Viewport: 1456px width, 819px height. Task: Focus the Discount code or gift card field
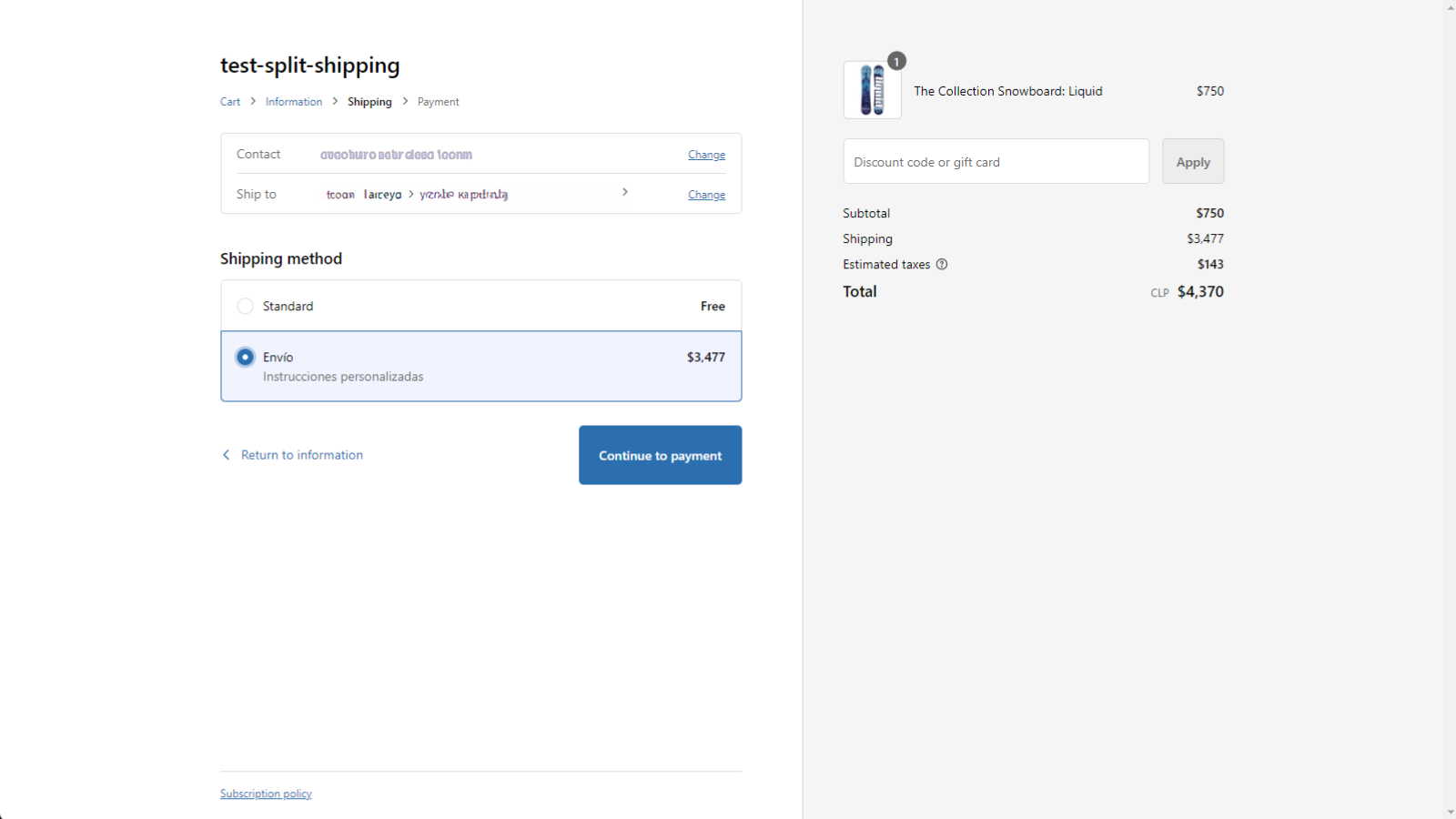(996, 162)
